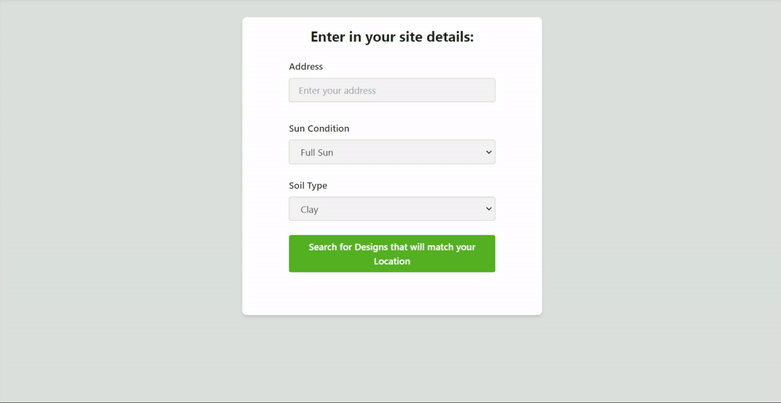781x403 pixels.
Task: Click the Address label
Action: [x=306, y=66]
